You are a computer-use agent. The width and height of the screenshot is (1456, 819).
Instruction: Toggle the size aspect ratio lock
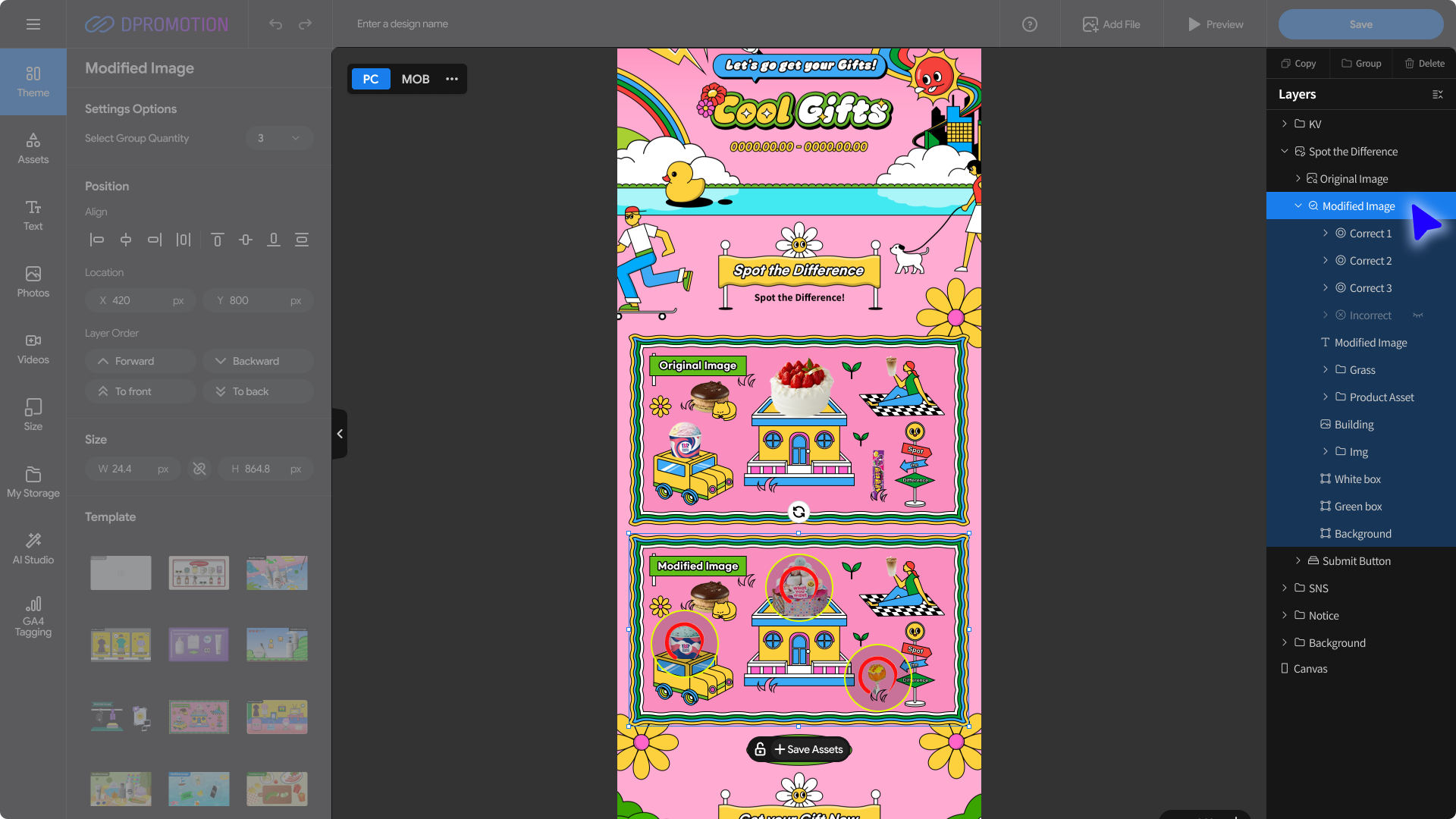[199, 469]
